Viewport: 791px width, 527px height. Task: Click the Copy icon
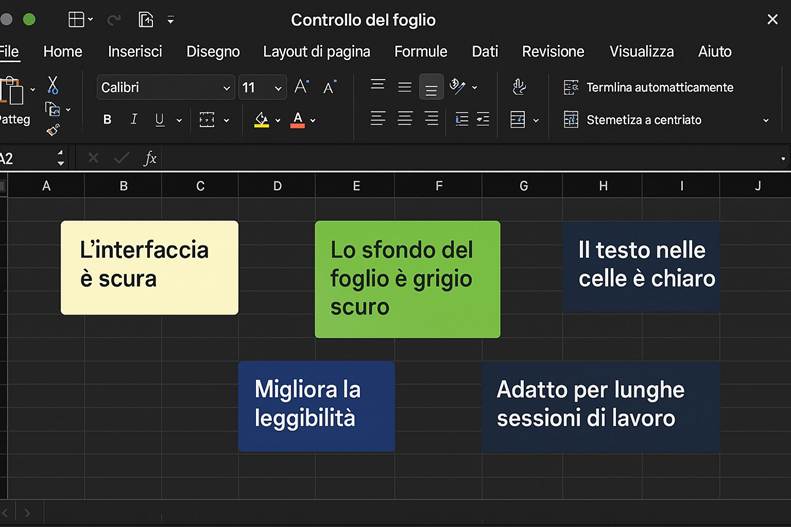pos(52,109)
